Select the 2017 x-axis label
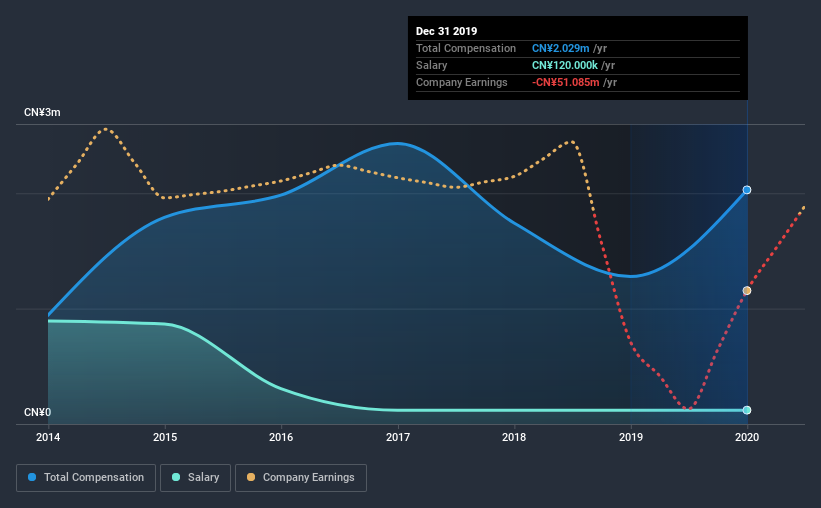Viewport: 821px width, 508px height. click(x=398, y=437)
